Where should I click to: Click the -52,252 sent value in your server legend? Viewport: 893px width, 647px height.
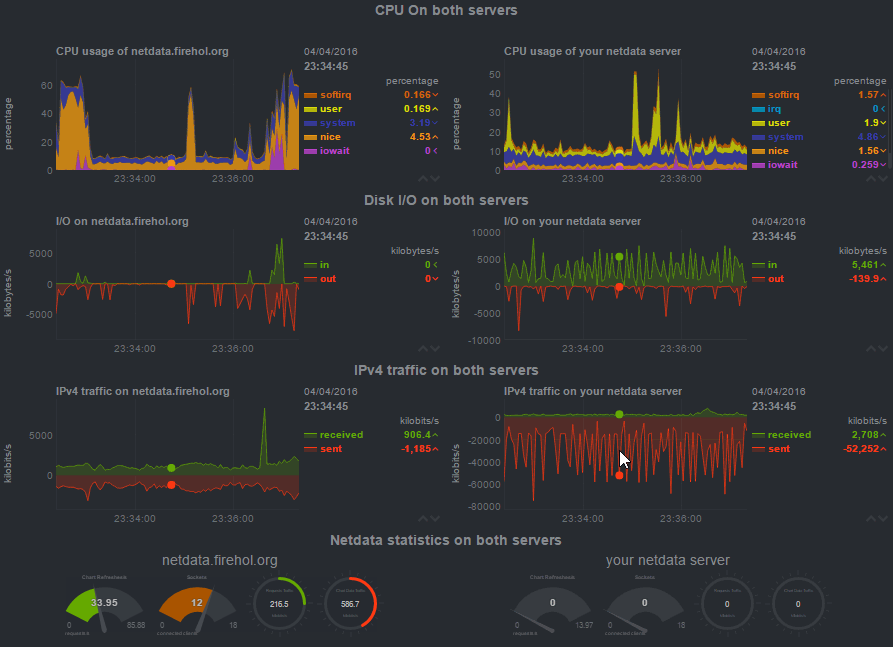tap(861, 449)
